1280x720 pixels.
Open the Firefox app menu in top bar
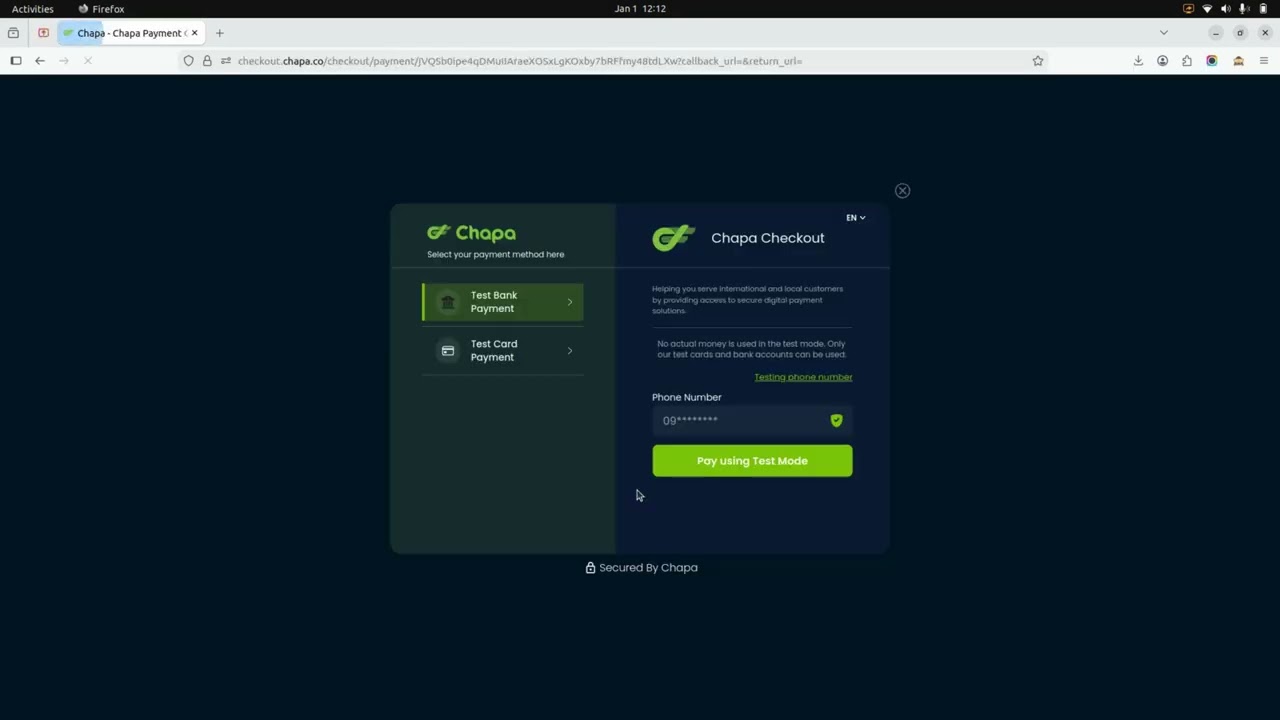(102, 9)
